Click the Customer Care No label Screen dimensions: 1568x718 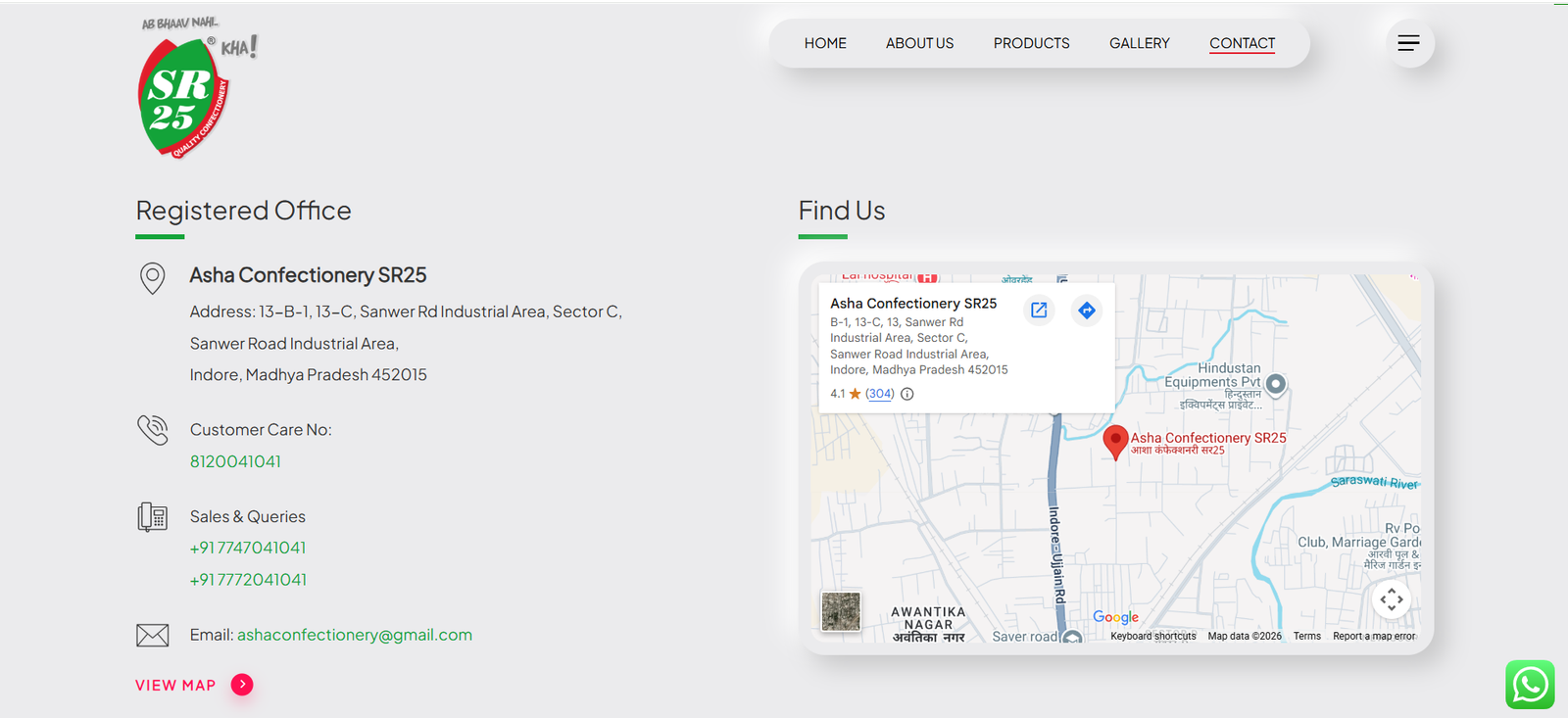click(261, 430)
